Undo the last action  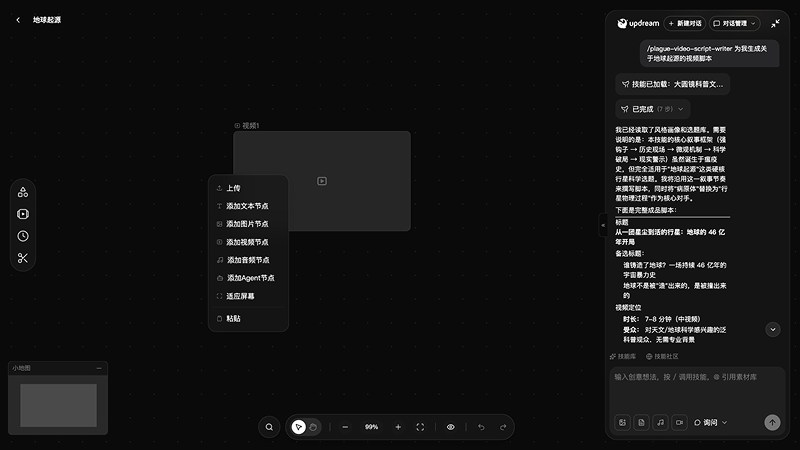point(481,427)
